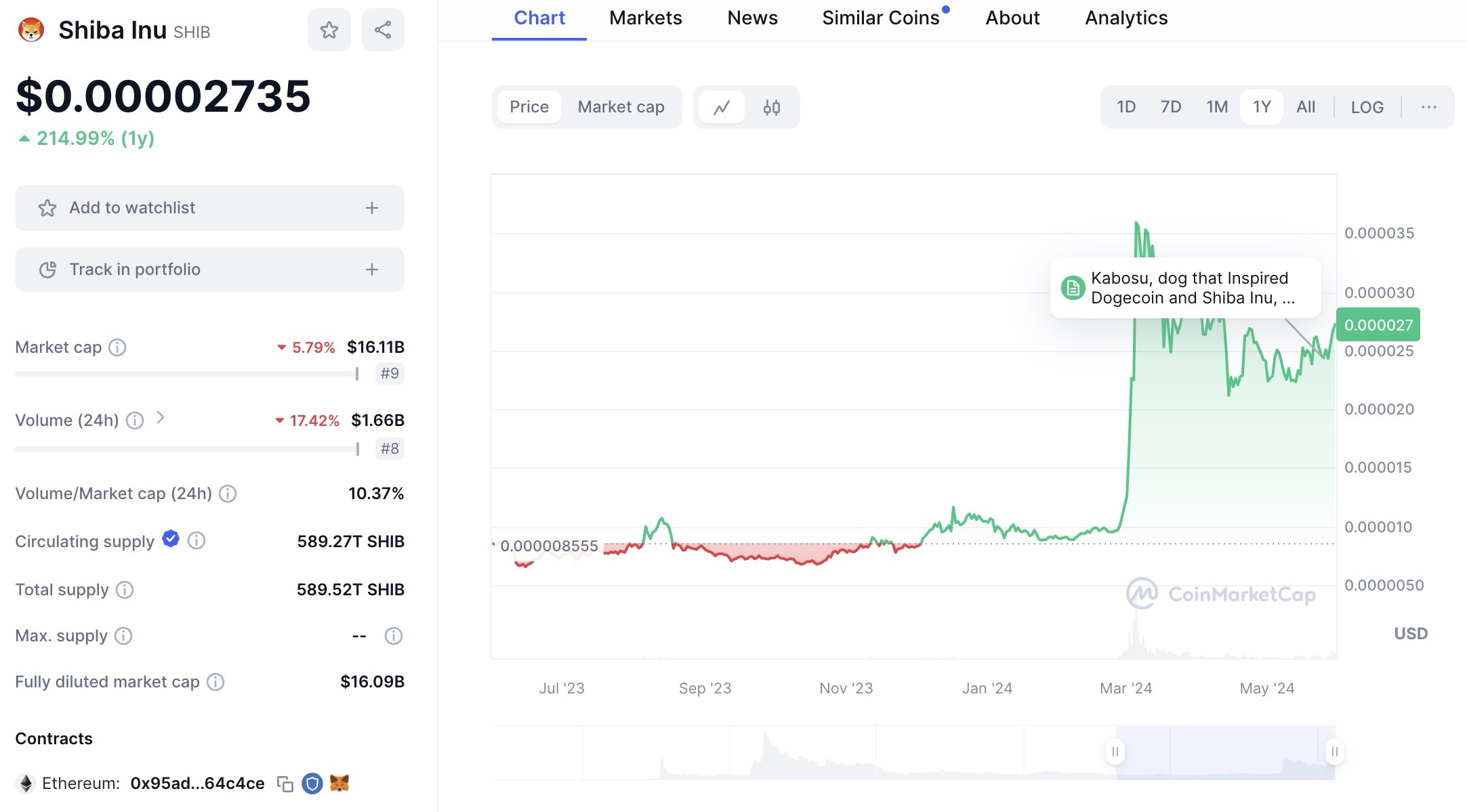Click the Total supply info icon
The height and width of the screenshot is (812, 1467).
(125, 590)
